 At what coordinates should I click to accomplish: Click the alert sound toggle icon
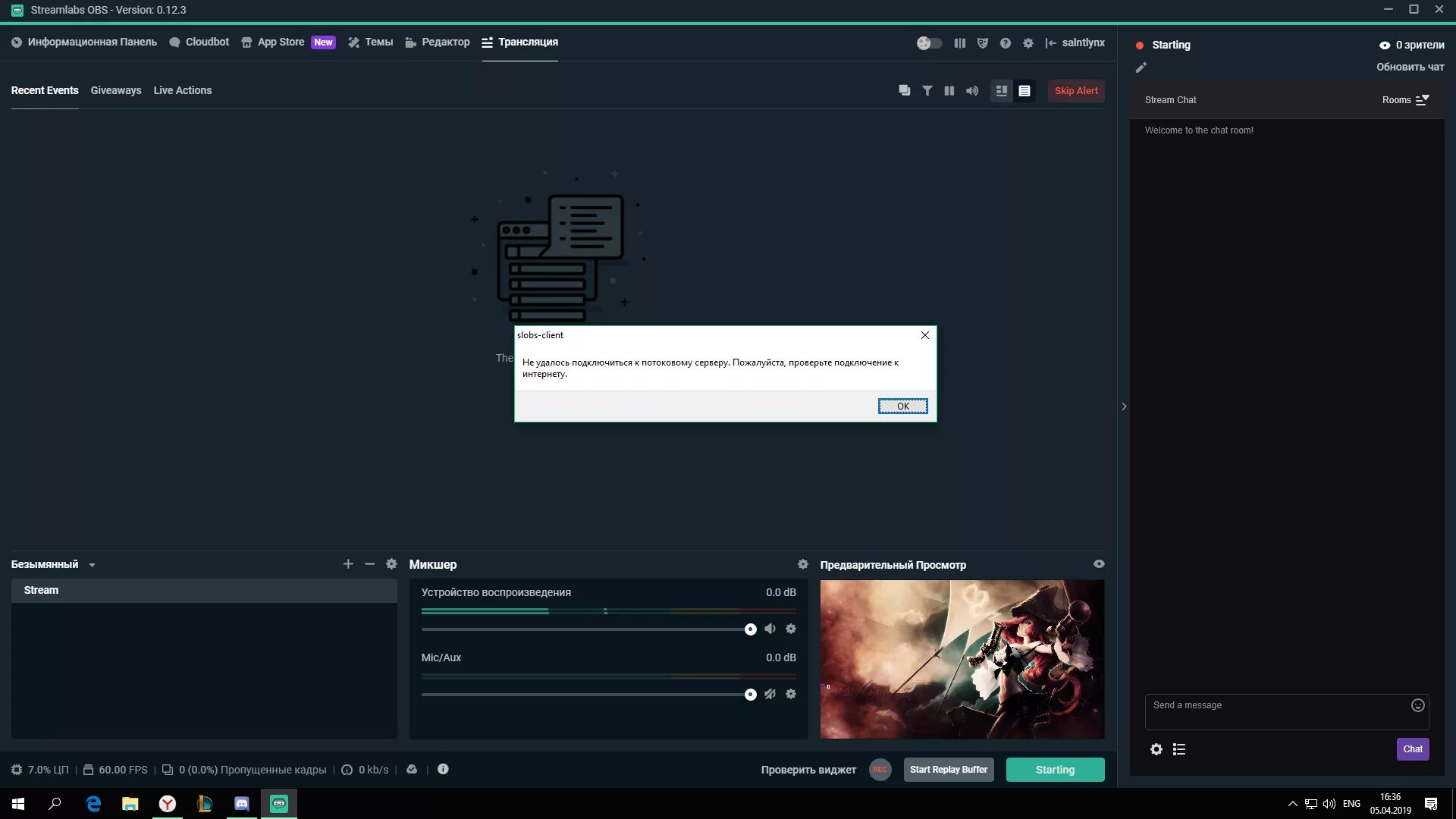[972, 90]
